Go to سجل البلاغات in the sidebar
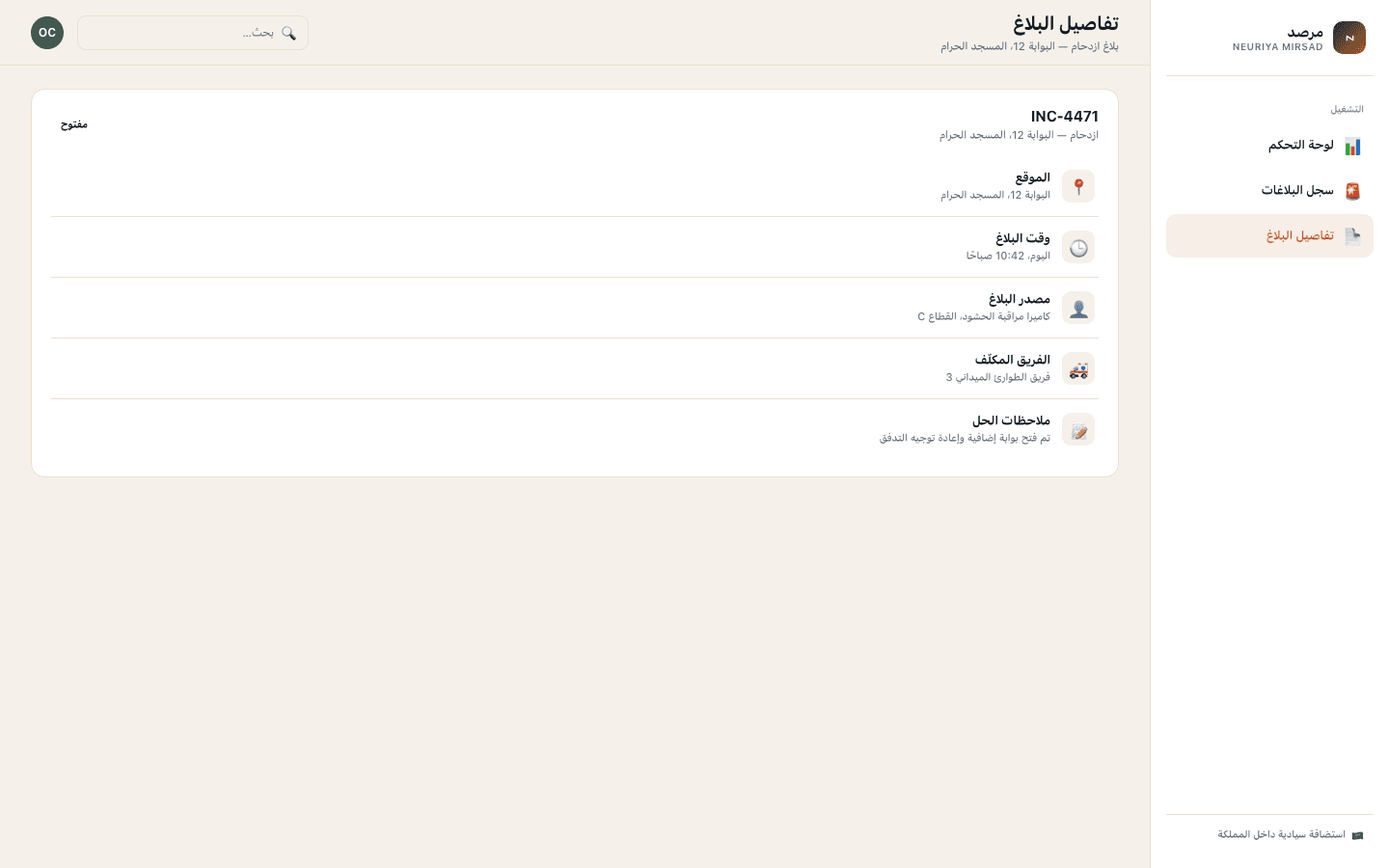 pyautogui.click(x=1269, y=191)
